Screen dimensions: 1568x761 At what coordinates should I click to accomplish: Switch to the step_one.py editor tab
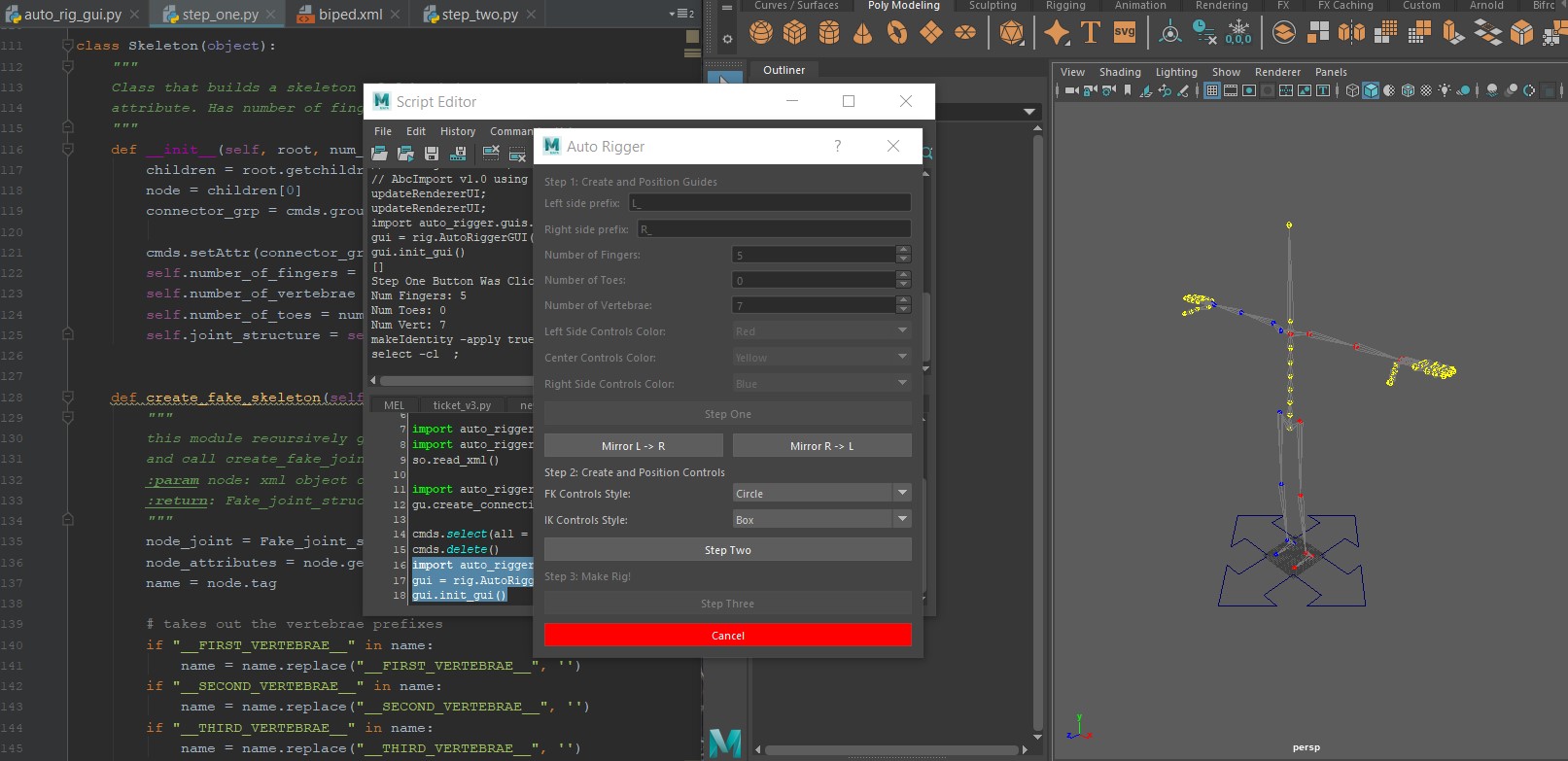211,15
